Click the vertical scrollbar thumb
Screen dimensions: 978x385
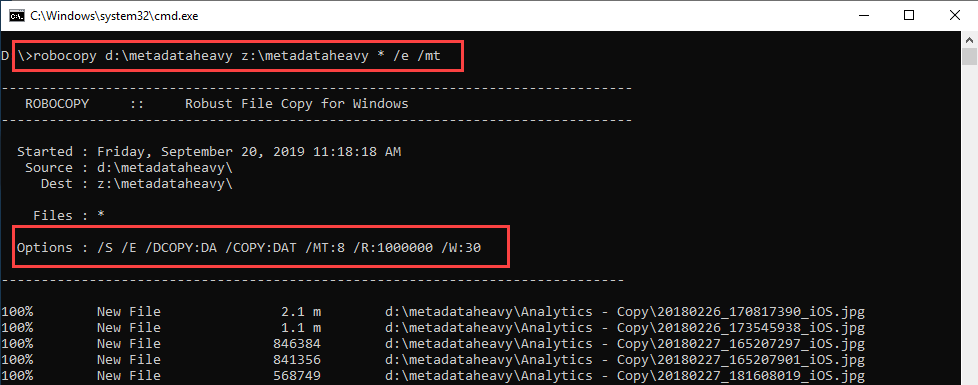coord(969,57)
